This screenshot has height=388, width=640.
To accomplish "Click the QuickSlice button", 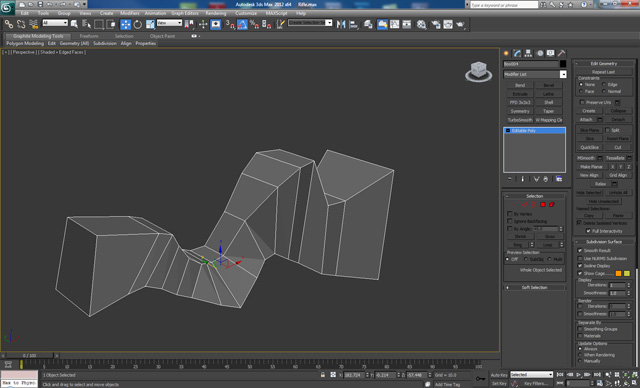I will point(589,147).
